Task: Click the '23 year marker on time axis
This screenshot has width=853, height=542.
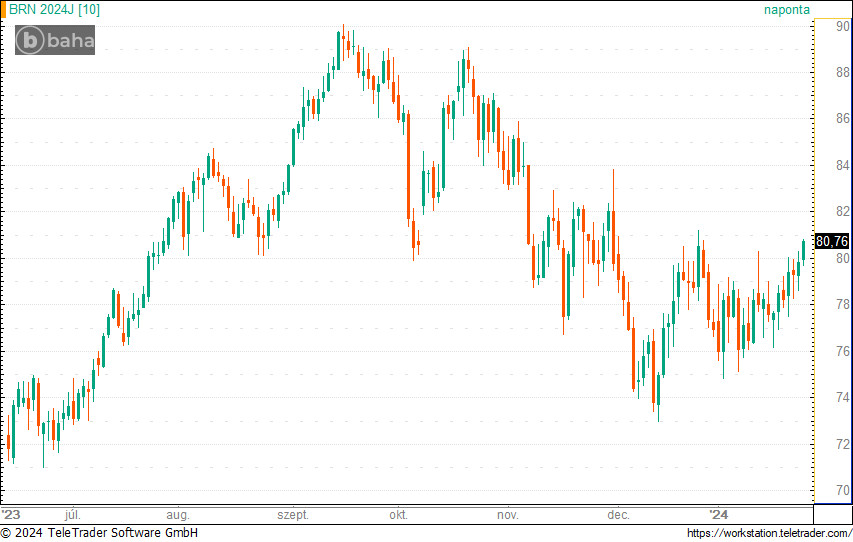Action: 11,515
